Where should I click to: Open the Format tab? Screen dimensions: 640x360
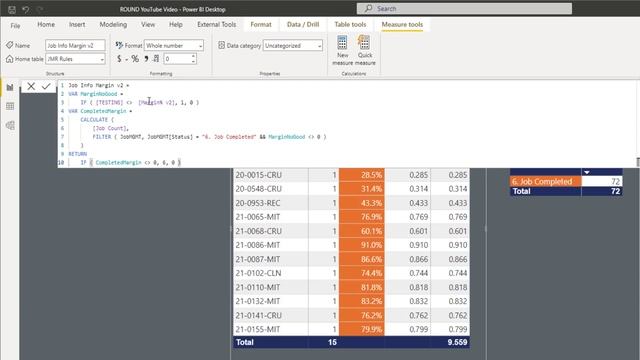(261, 24)
